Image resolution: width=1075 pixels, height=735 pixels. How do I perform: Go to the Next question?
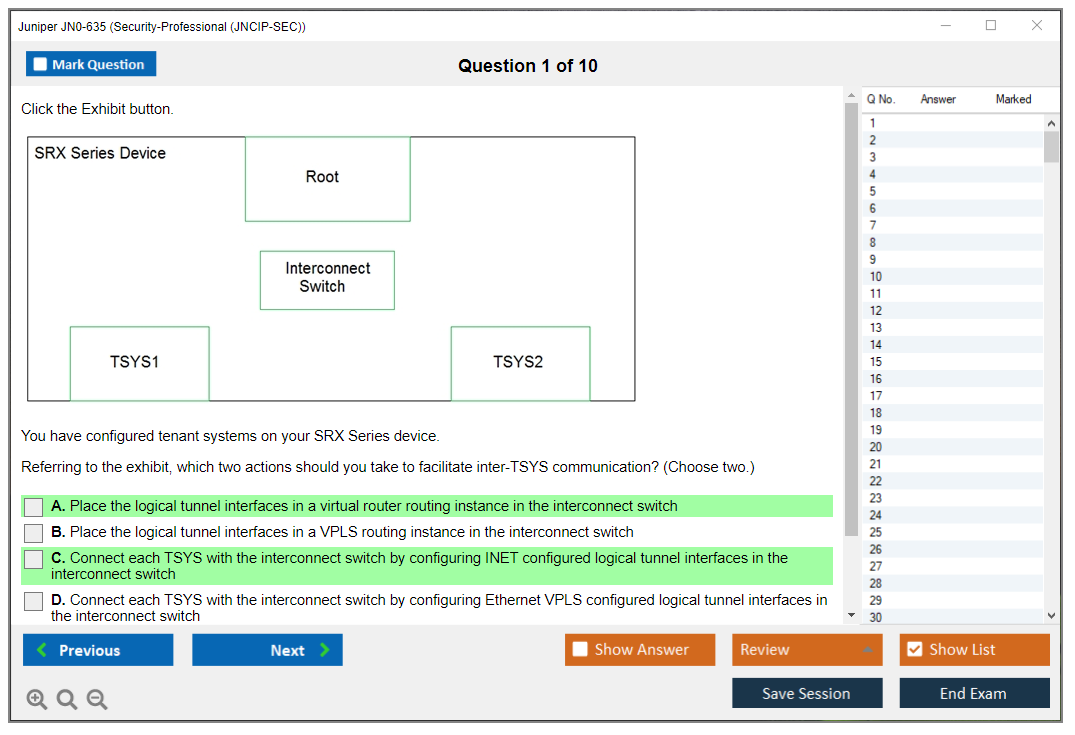[x=267, y=650]
